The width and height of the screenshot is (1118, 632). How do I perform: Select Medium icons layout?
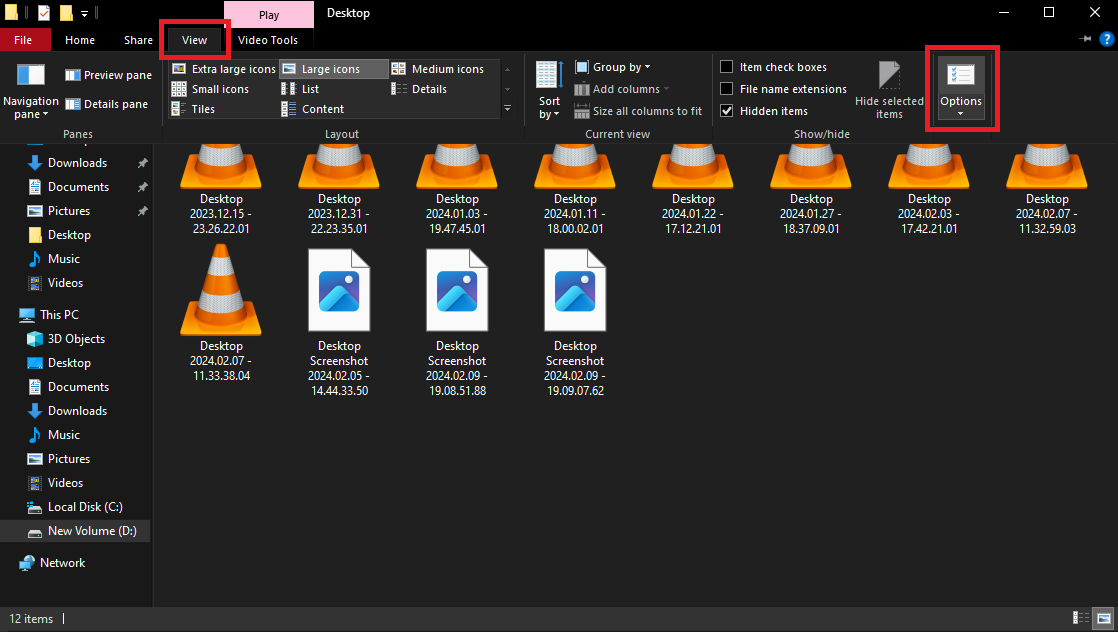click(438, 69)
